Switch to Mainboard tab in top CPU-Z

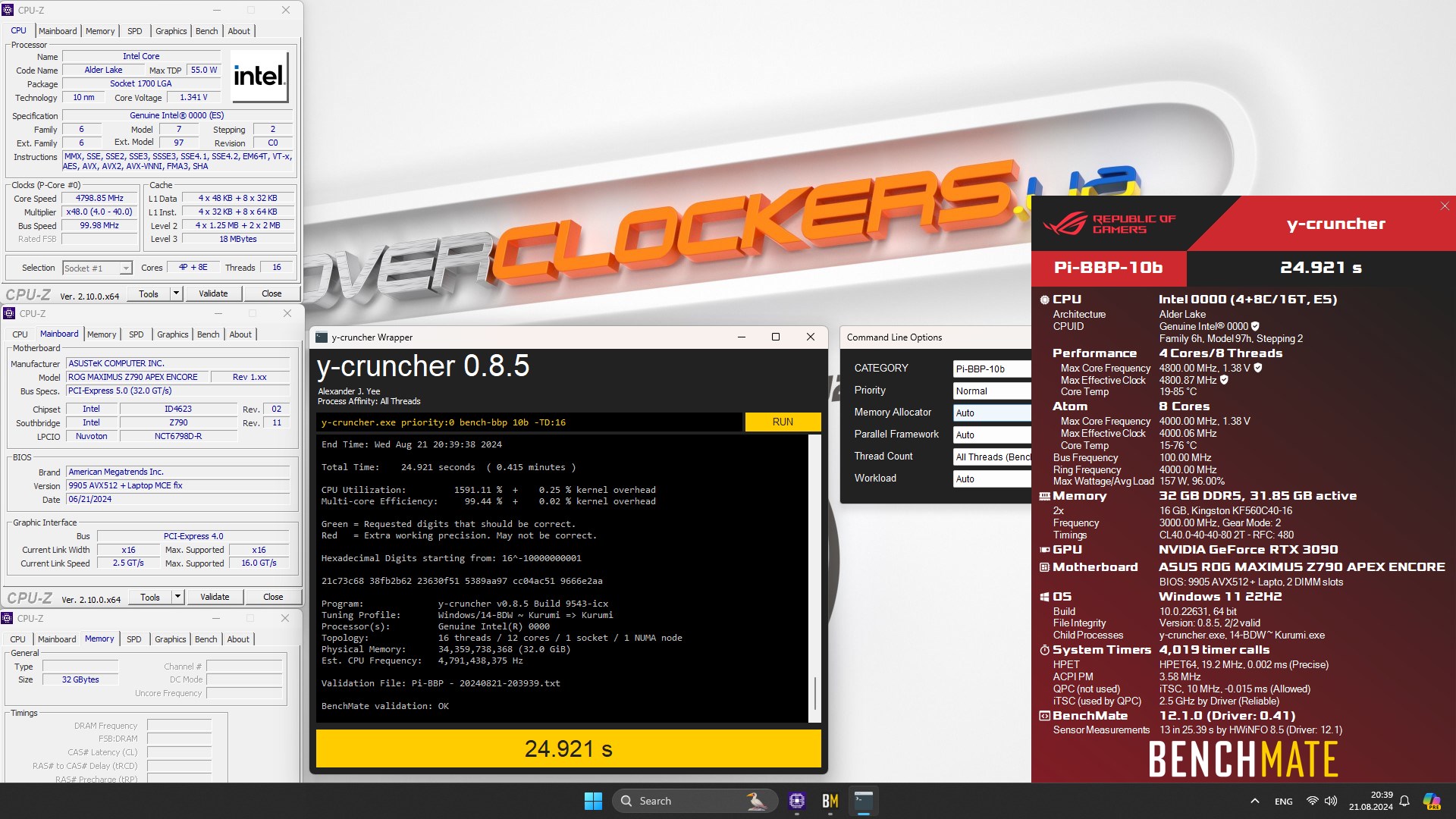point(58,31)
